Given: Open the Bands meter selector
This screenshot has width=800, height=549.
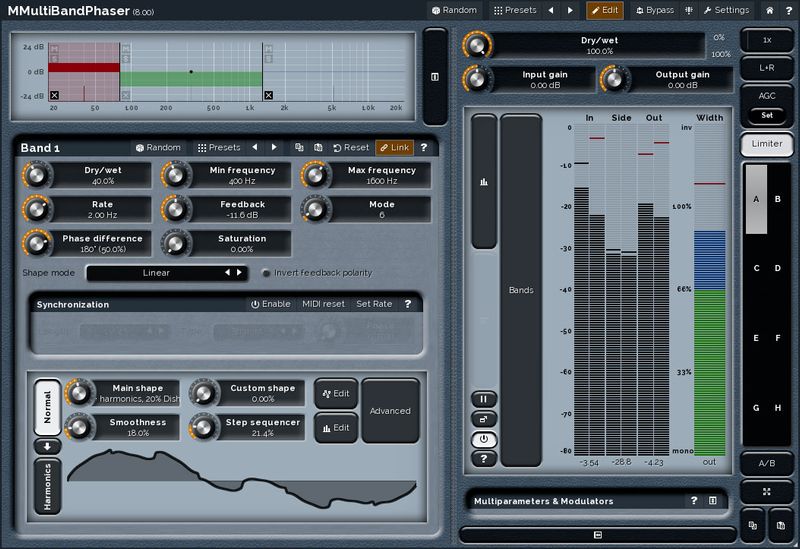Looking at the screenshot, I should tap(521, 290).
